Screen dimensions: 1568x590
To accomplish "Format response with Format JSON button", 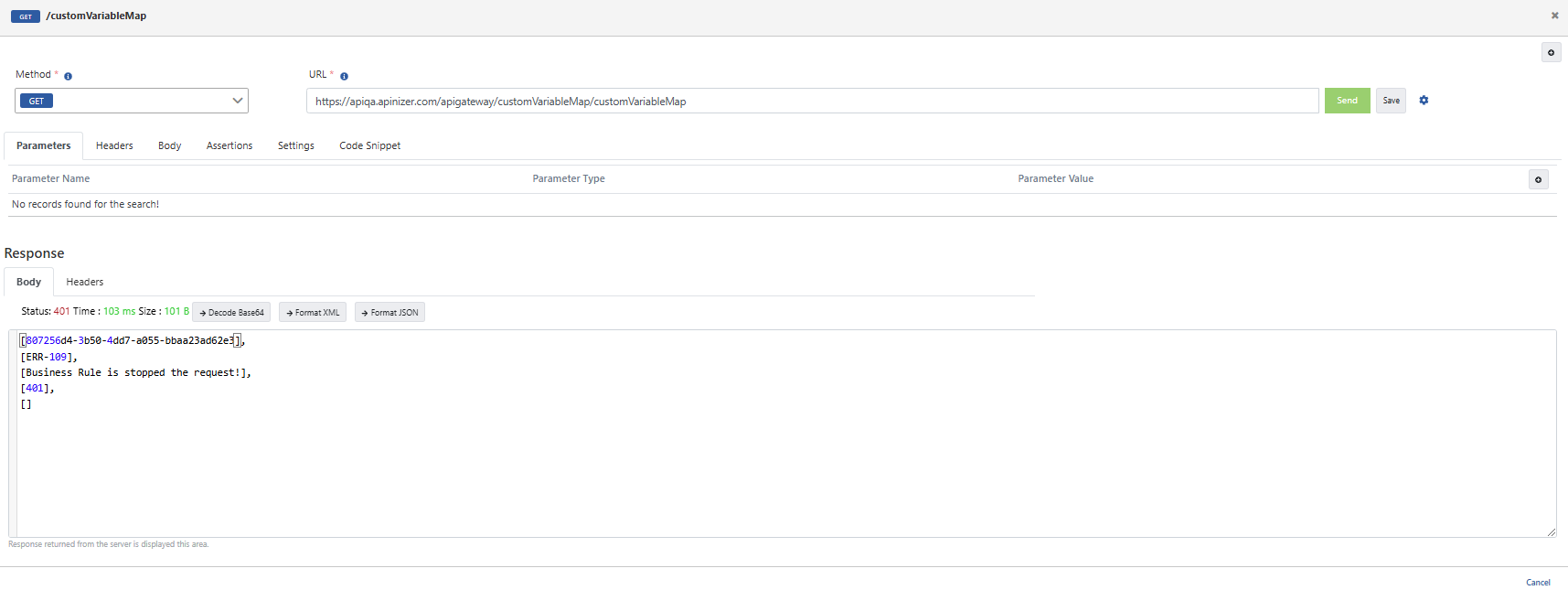I will click(389, 313).
